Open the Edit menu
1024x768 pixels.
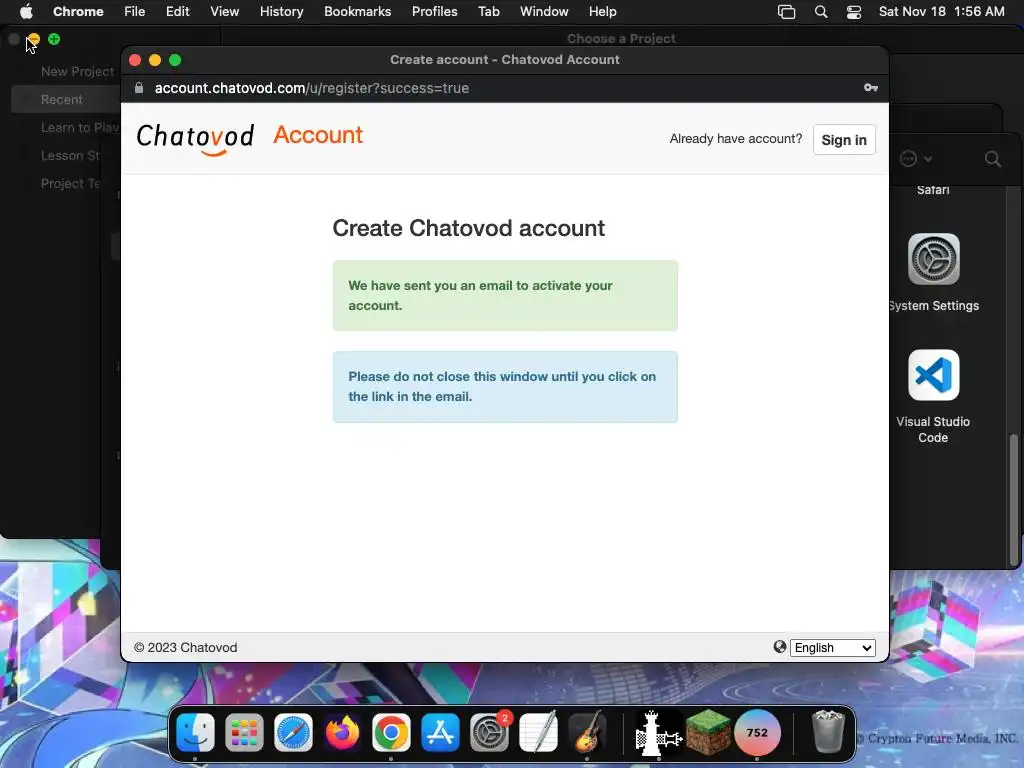[177, 11]
